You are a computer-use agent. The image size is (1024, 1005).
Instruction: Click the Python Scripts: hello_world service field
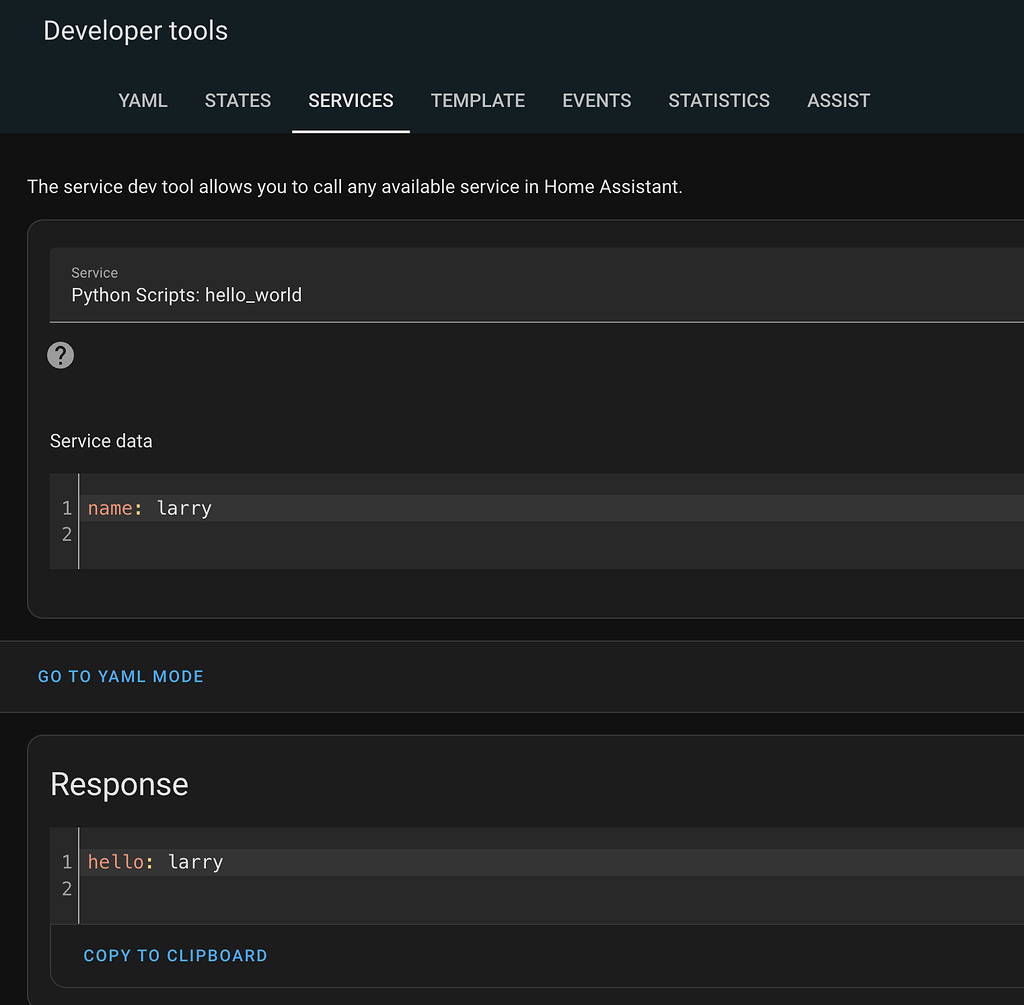[186, 295]
